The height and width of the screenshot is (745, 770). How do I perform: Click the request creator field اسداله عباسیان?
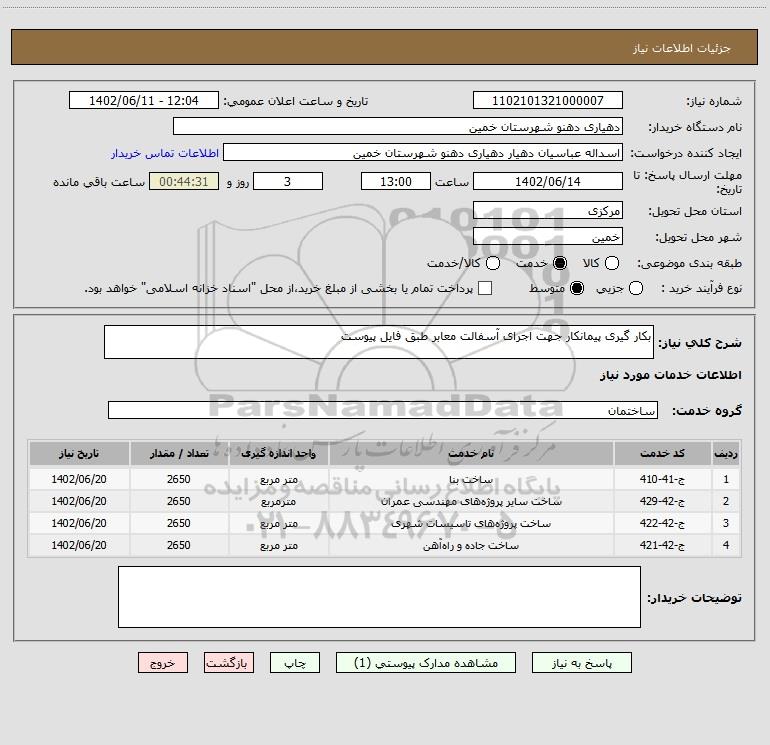click(x=423, y=152)
